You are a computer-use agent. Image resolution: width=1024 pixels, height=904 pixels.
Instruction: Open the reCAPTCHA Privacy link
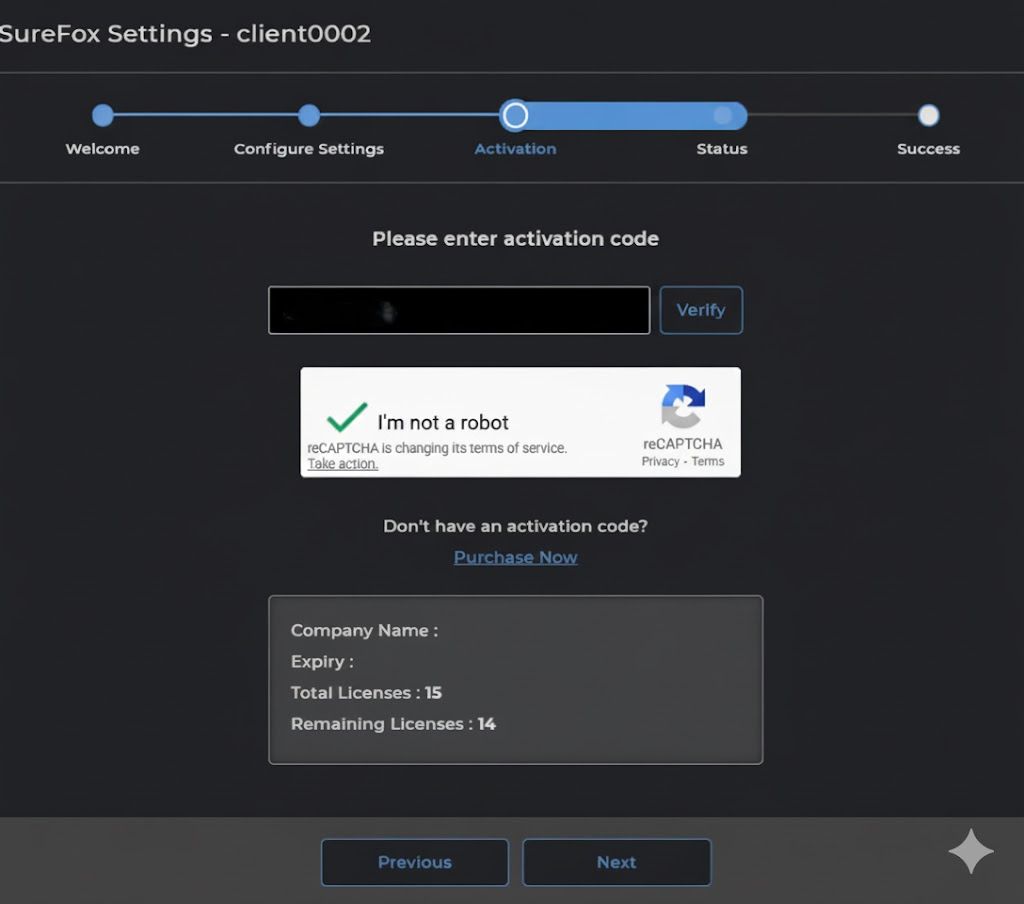click(660, 462)
